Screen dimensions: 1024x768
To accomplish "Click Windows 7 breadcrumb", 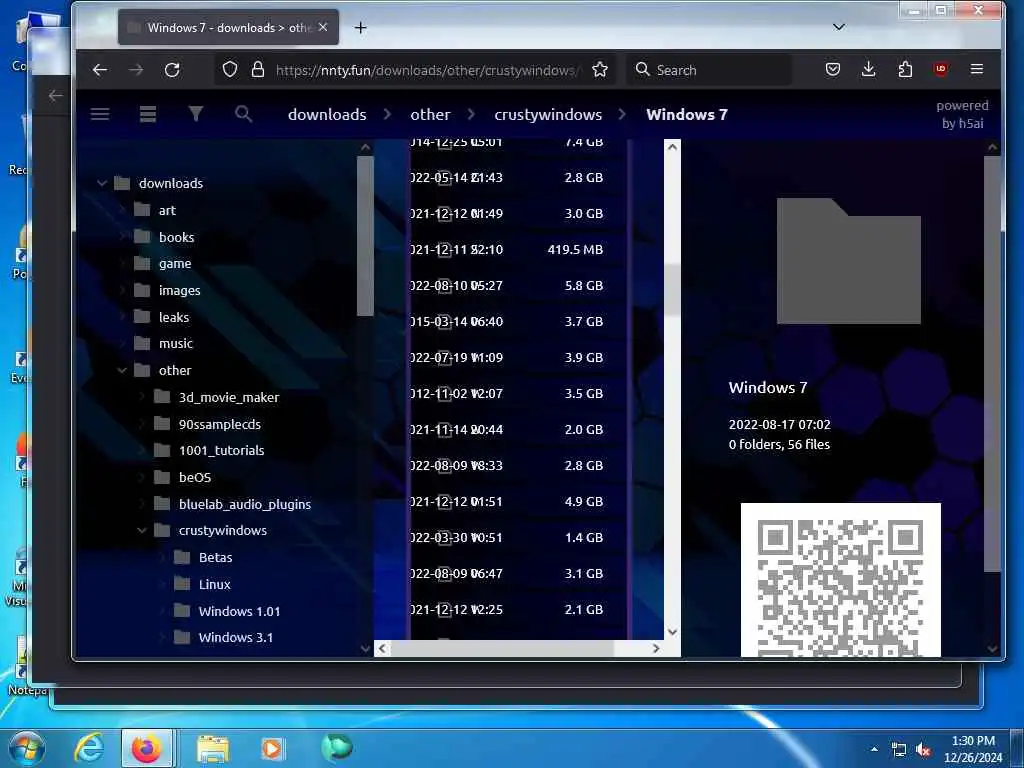I will [686, 114].
